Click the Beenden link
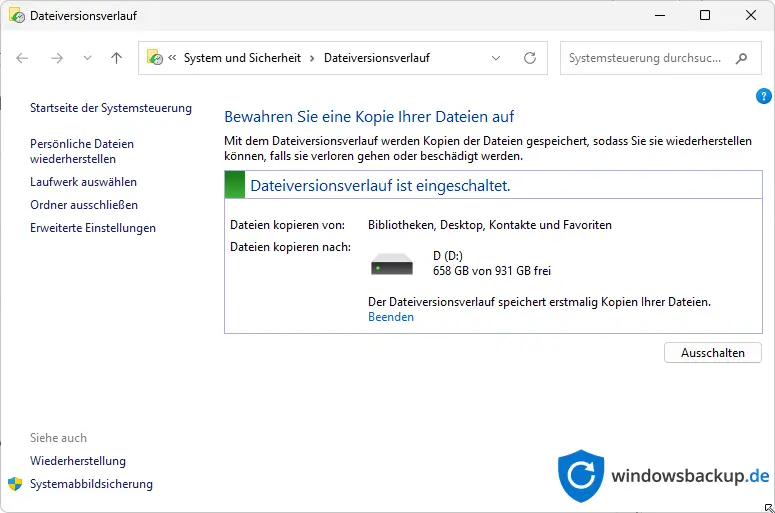 (x=391, y=317)
